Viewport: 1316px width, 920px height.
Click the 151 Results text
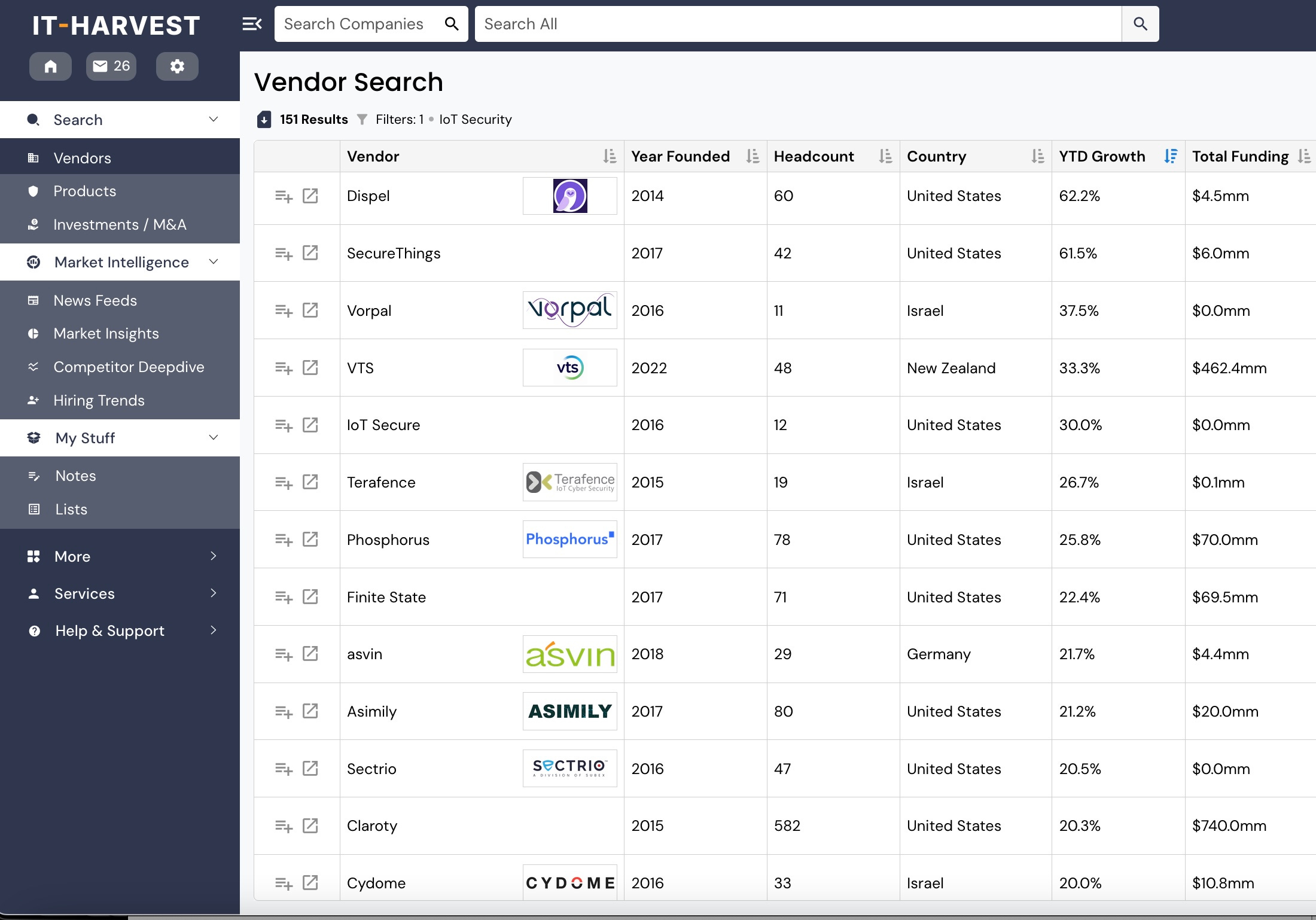tap(313, 120)
